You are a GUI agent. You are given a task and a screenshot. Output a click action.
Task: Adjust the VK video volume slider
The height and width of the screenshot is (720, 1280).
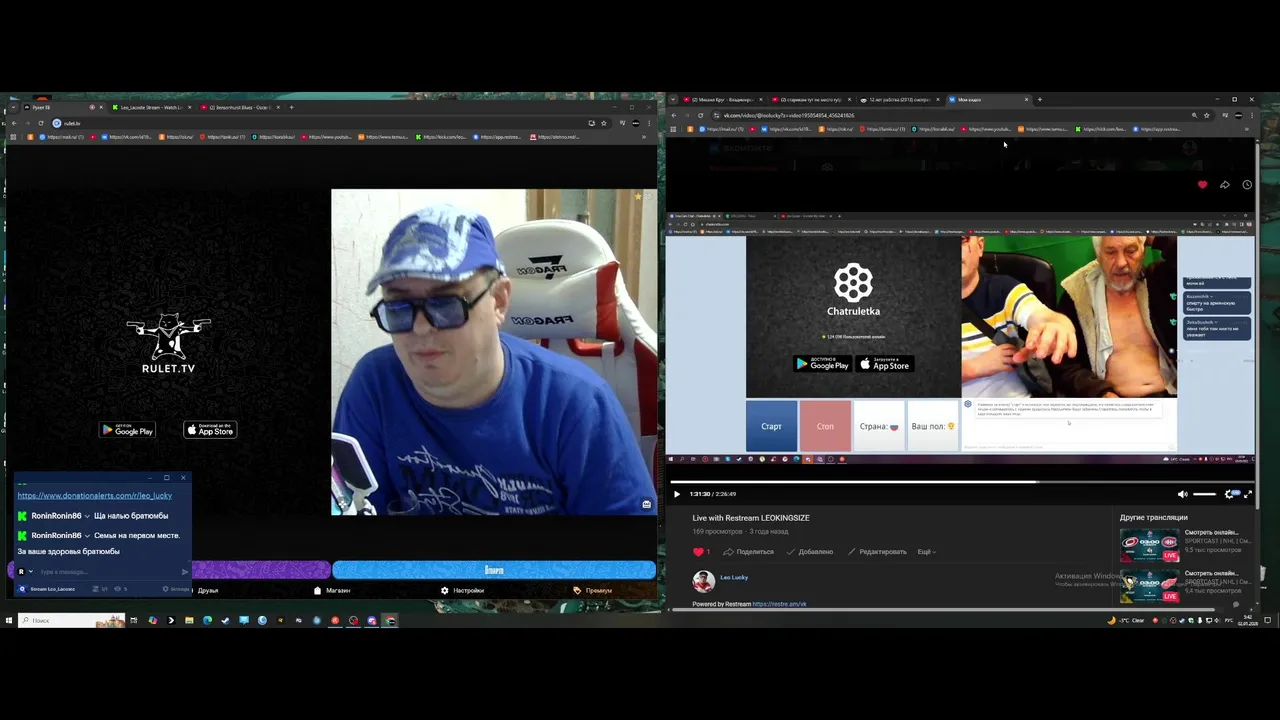coord(1205,494)
